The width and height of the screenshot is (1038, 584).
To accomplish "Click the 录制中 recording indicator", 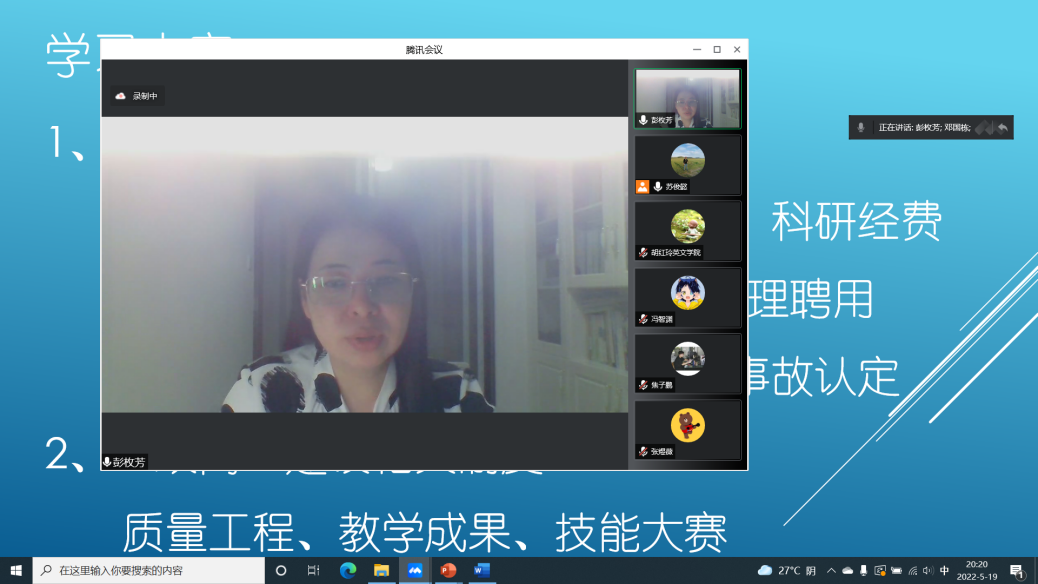I will pyautogui.click(x=137, y=96).
